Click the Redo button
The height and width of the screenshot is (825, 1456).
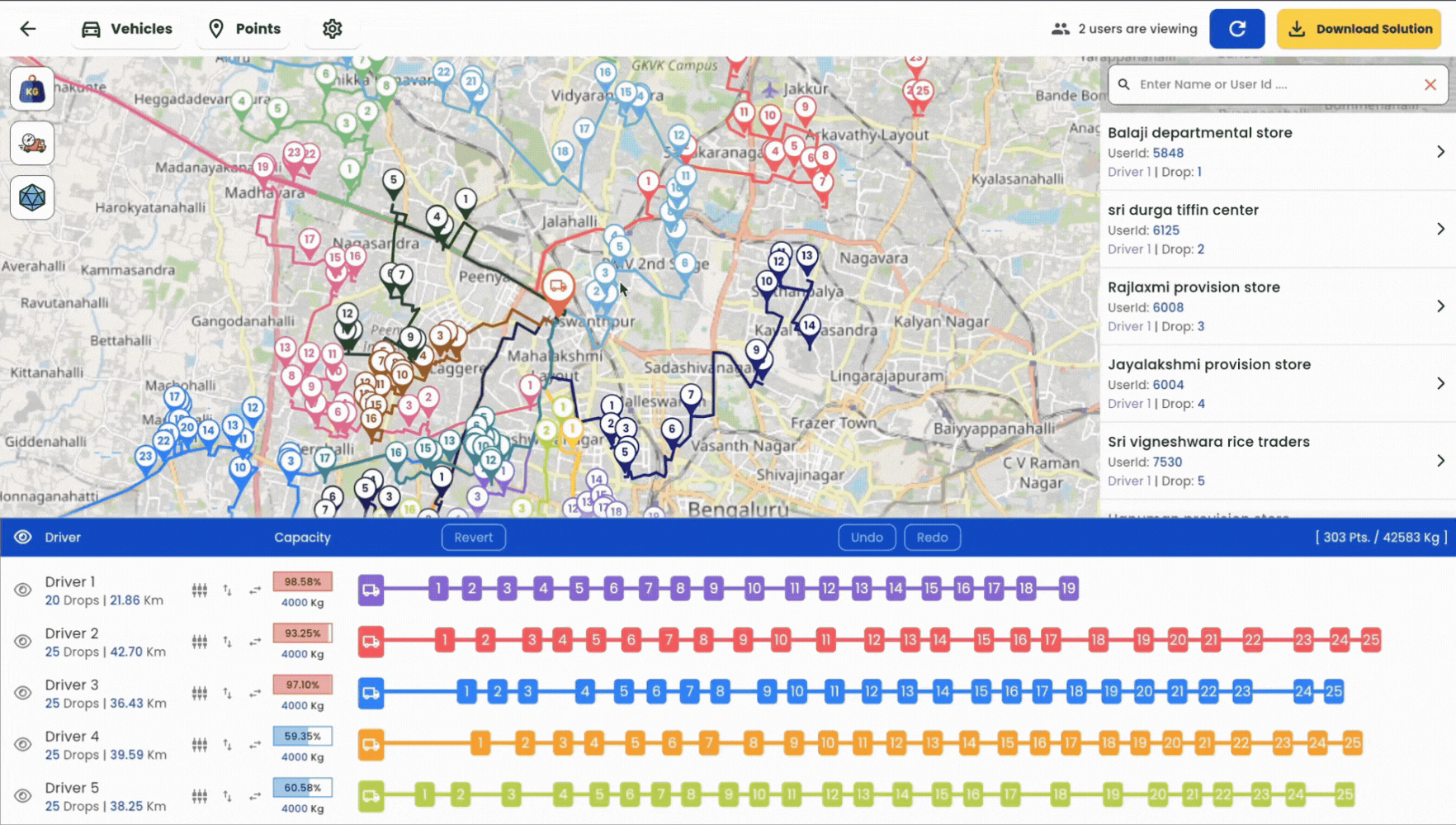[x=932, y=538]
